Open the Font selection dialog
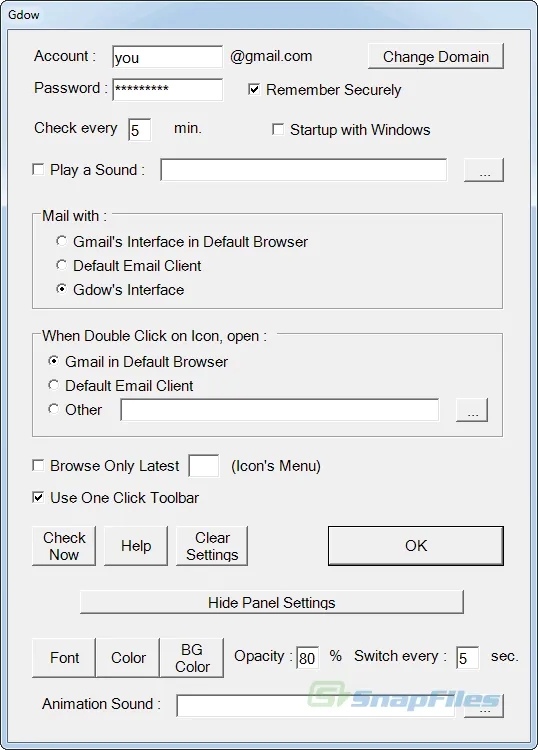This screenshot has height=750, width=538. [64, 658]
